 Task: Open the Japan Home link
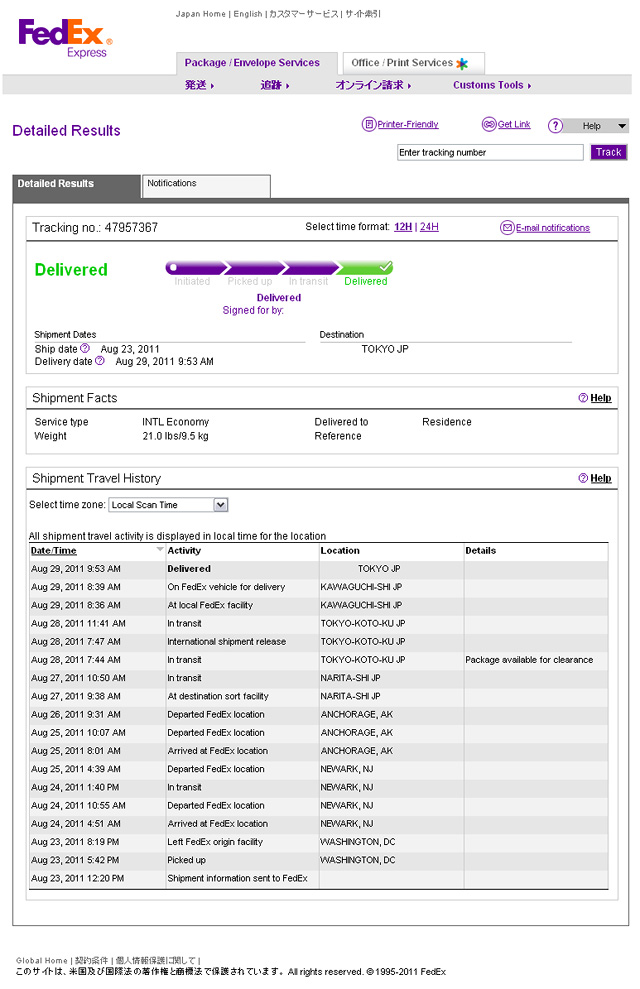click(x=201, y=14)
